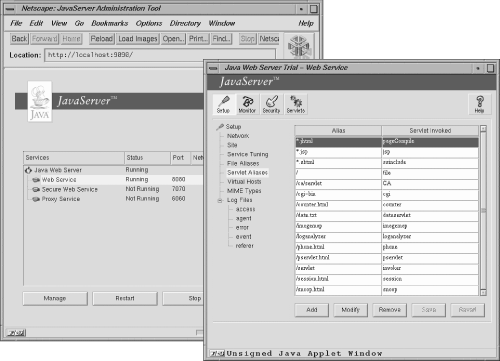Click the Back button in Netscape
The image size is (500, 361).
(x=19, y=39)
